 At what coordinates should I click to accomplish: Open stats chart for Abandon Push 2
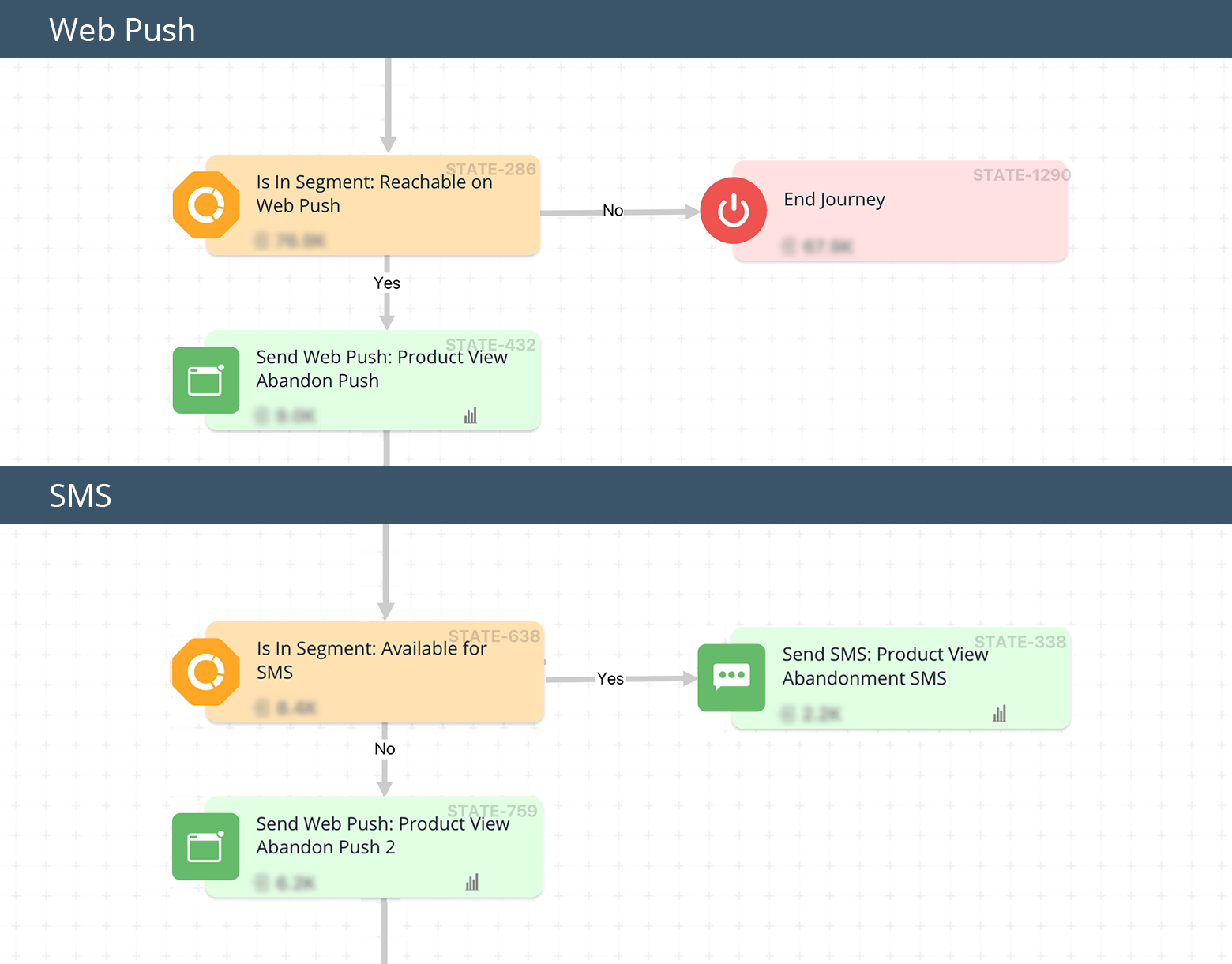coord(472,882)
